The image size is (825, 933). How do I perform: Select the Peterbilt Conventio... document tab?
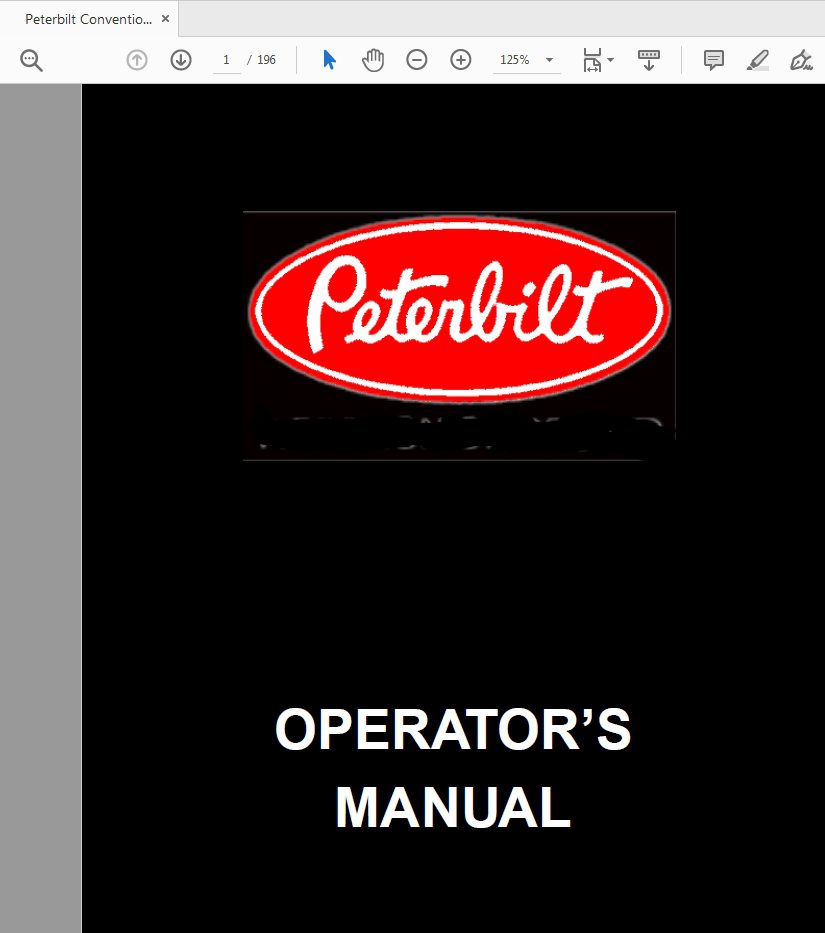click(x=89, y=19)
